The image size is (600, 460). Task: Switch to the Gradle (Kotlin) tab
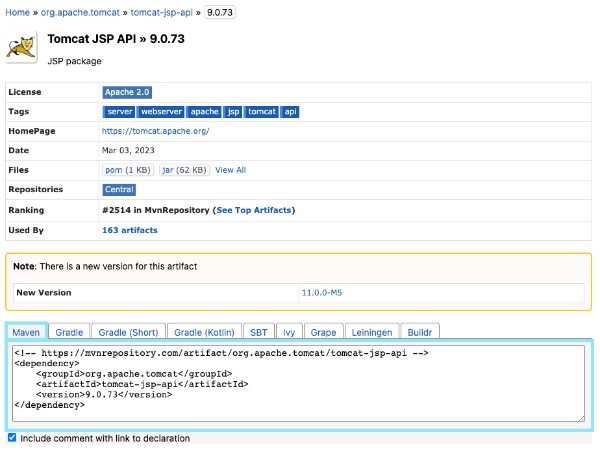204,332
